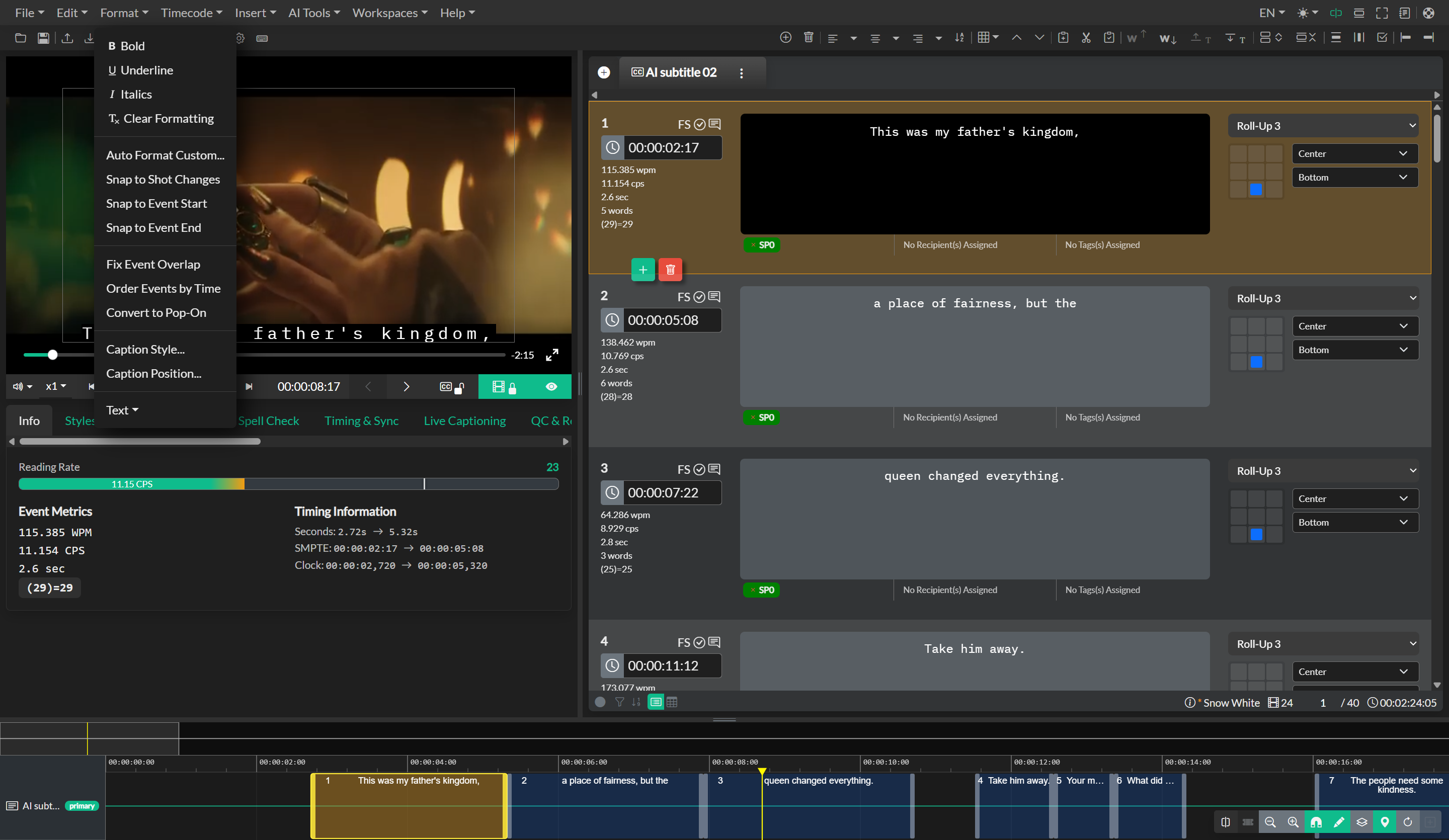
Task: Choose Snap to Shot Changes
Action: click(x=163, y=180)
